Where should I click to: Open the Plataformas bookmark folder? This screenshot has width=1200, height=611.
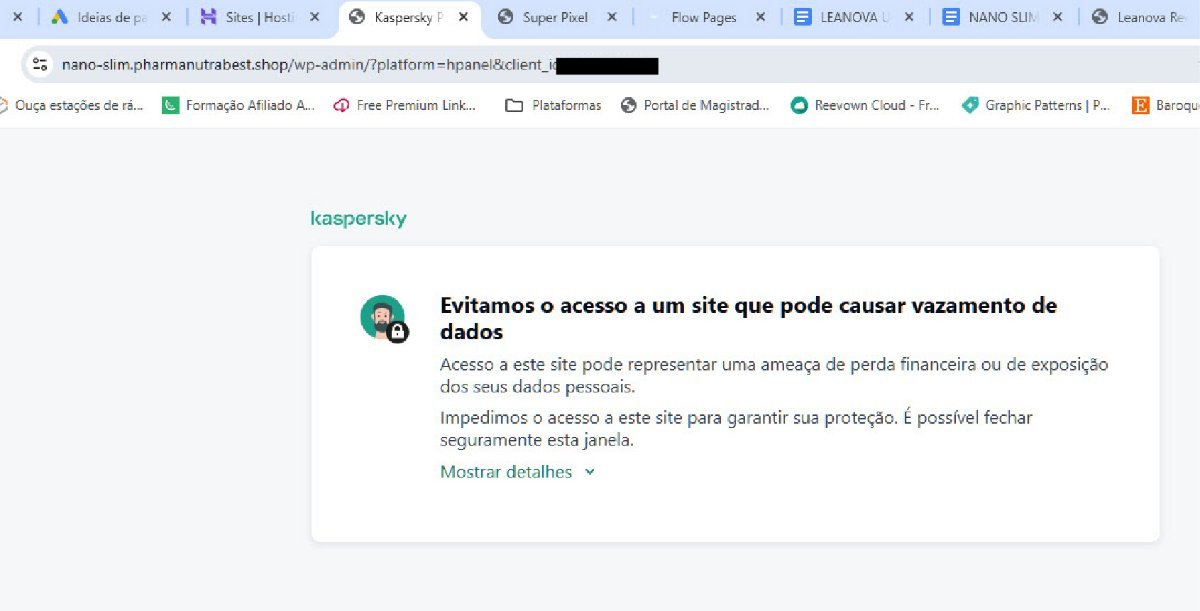[553, 105]
